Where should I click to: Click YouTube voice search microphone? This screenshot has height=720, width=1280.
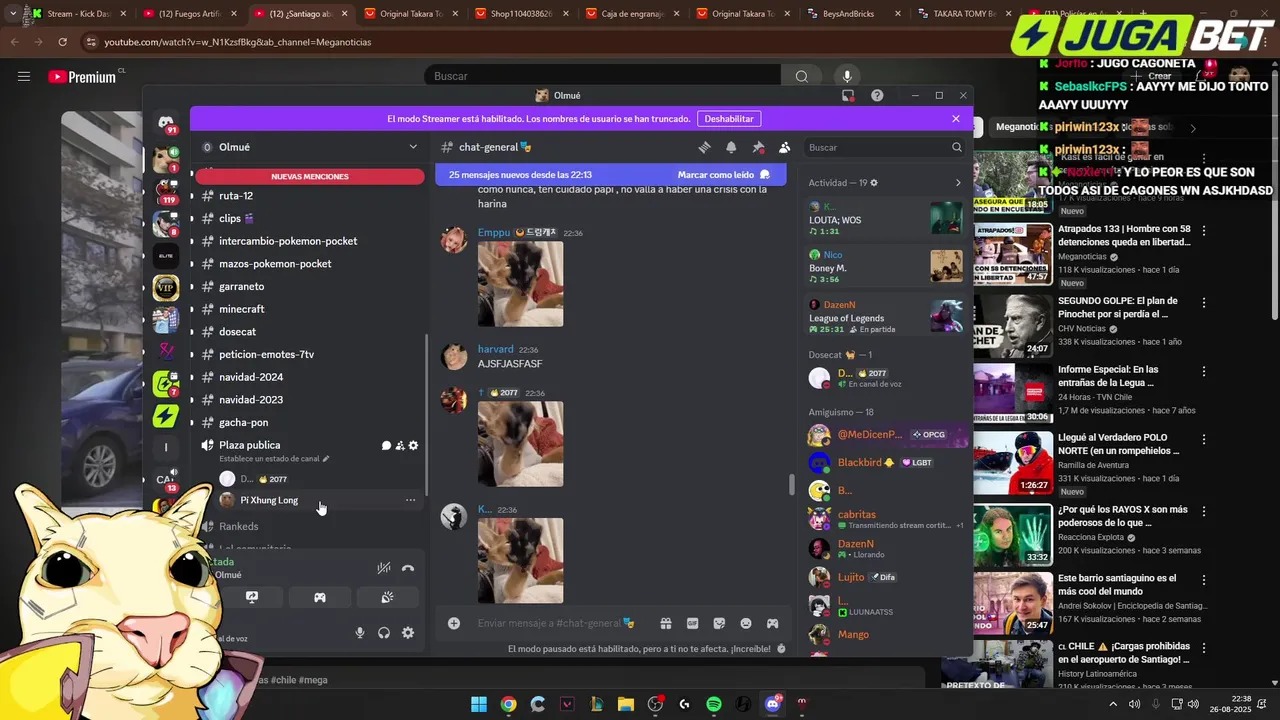coord(847,76)
